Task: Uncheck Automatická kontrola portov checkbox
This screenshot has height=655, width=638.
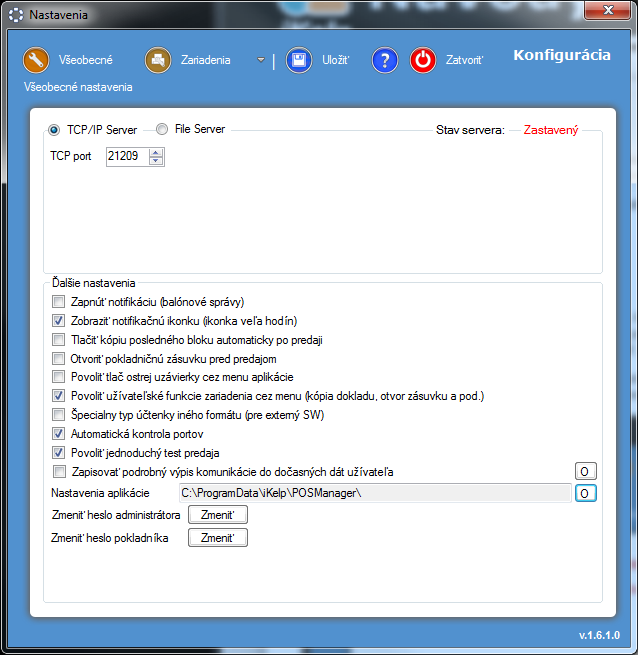Action: point(58,434)
